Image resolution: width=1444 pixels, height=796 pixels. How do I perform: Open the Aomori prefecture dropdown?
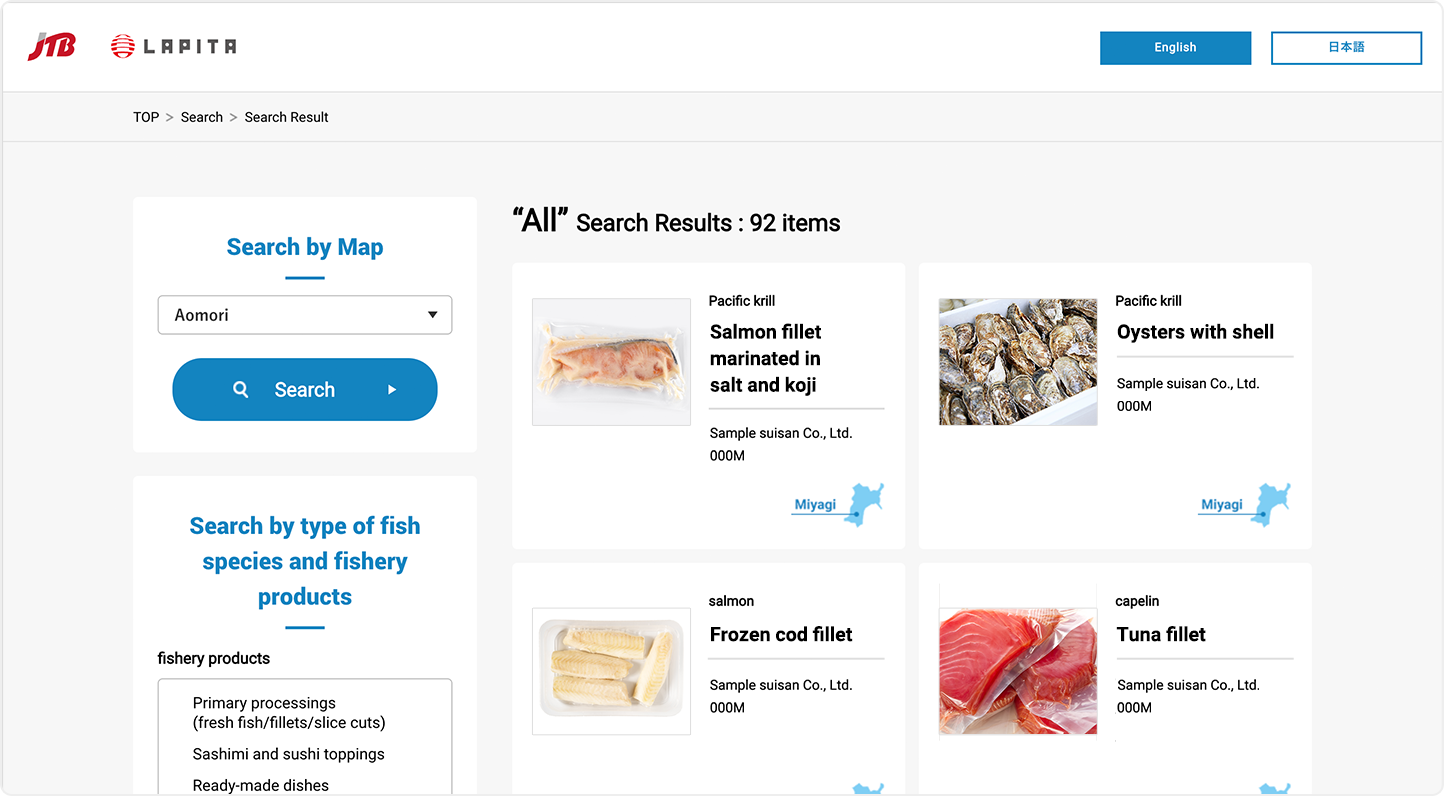click(304, 315)
